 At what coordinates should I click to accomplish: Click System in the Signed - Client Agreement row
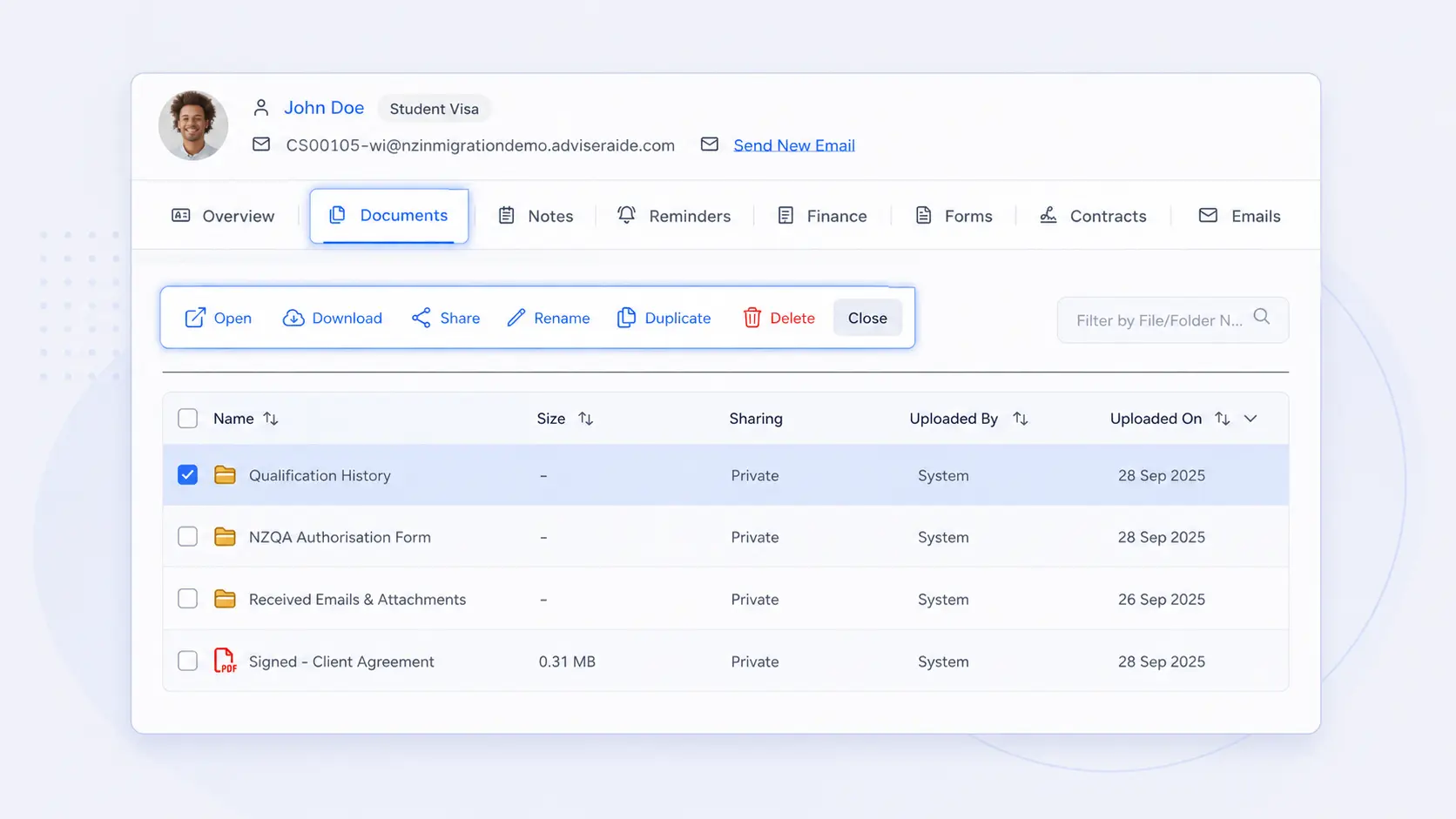(x=943, y=661)
